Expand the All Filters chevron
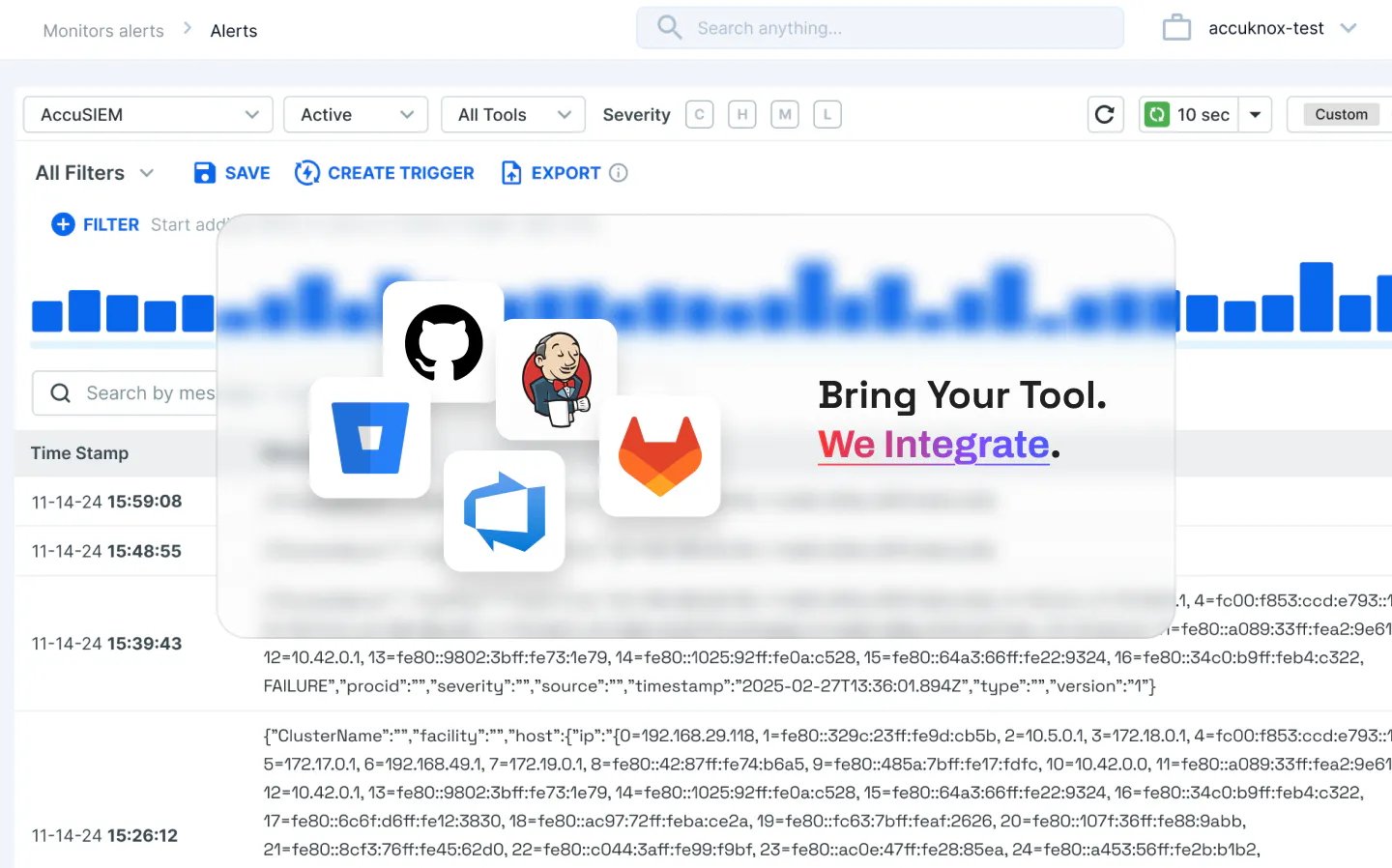This screenshot has width=1392, height=868. click(147, 173)
